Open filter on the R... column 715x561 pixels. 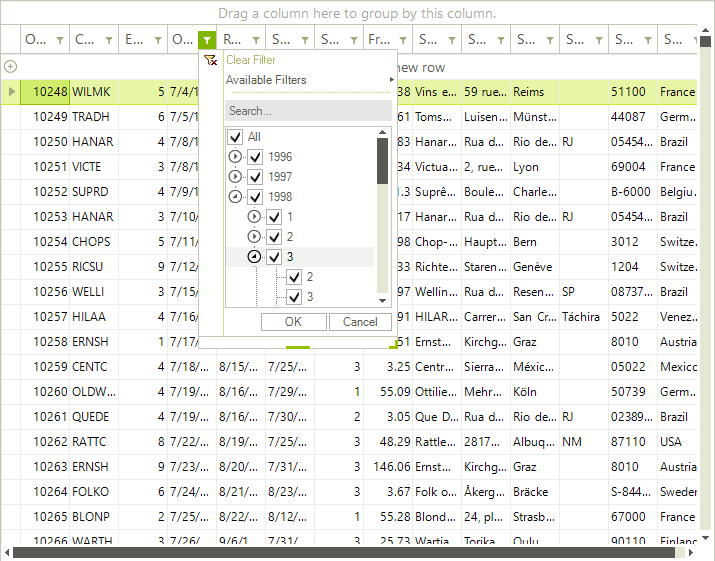pos(256,40)
